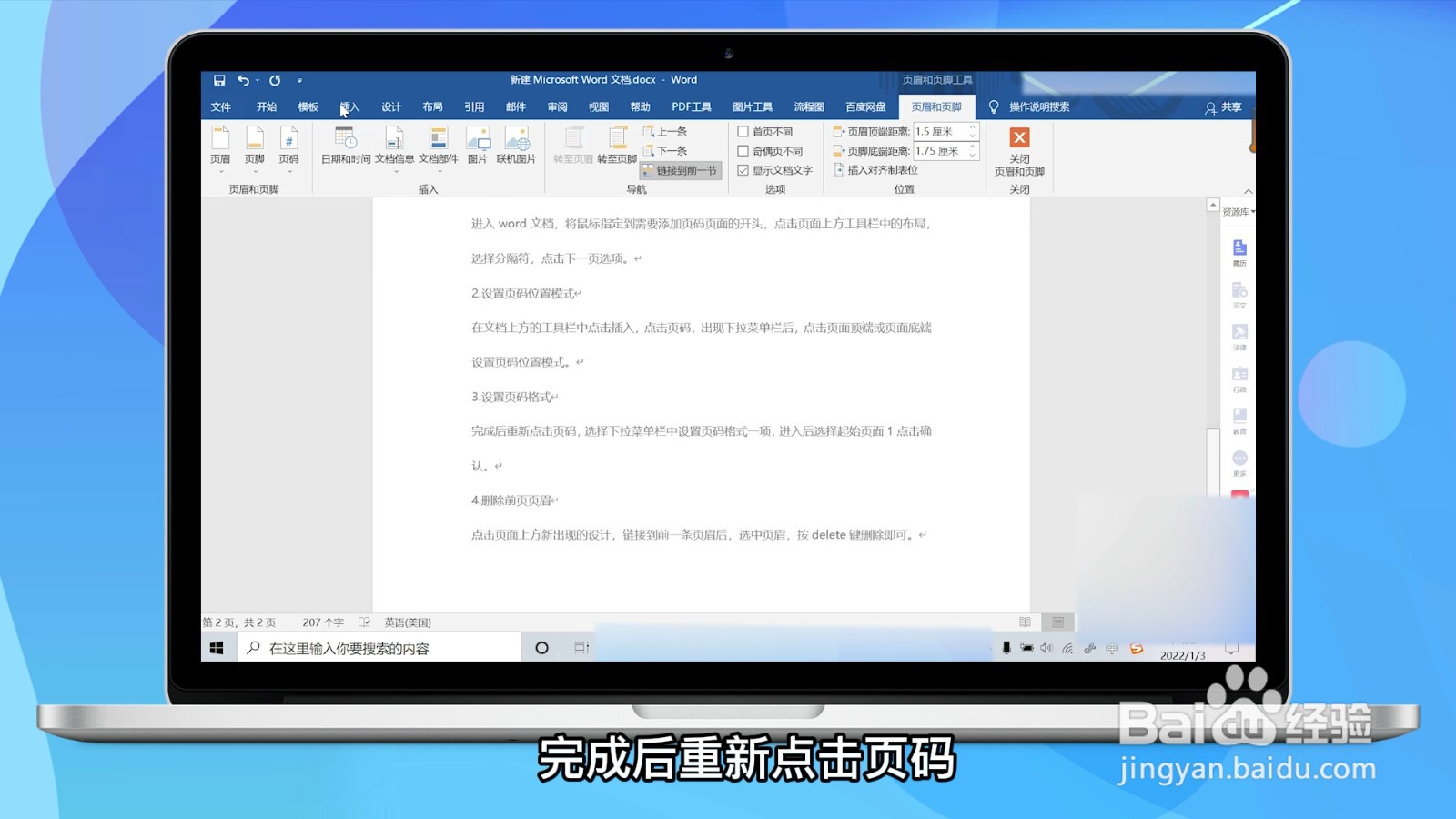Open Task View on the taskbar
Image resolution: width=1456 pixels, height=819 pixels.
tap(581, 648)
